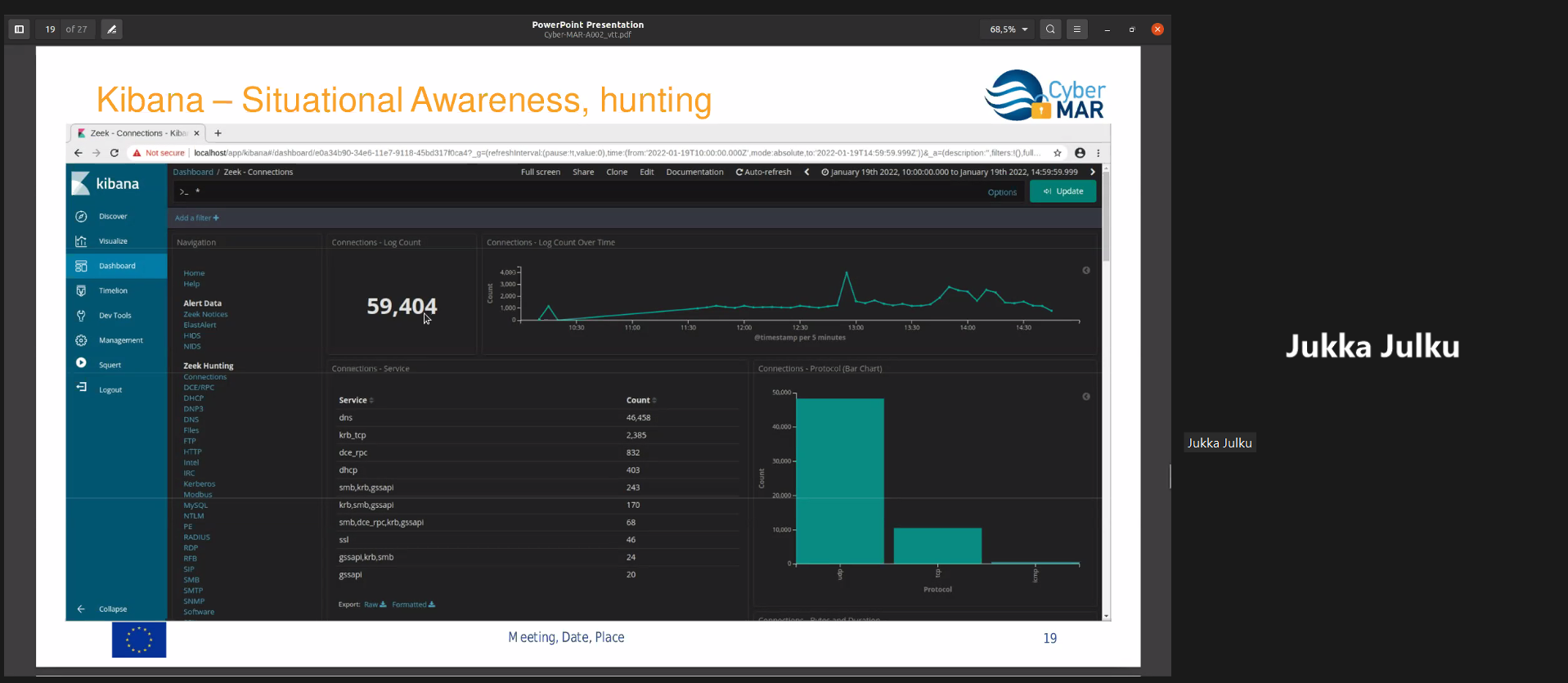1568x683 pixels.
Task: Click Full screen in dashboard menu
Action: (540, 173)
